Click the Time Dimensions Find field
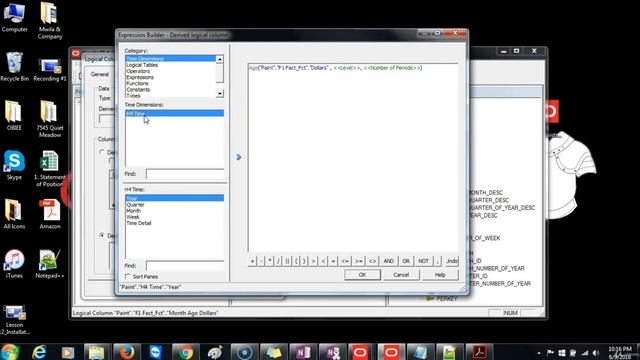Image resolution: width=640 pixels, height=360 pixels. (185, 174)
